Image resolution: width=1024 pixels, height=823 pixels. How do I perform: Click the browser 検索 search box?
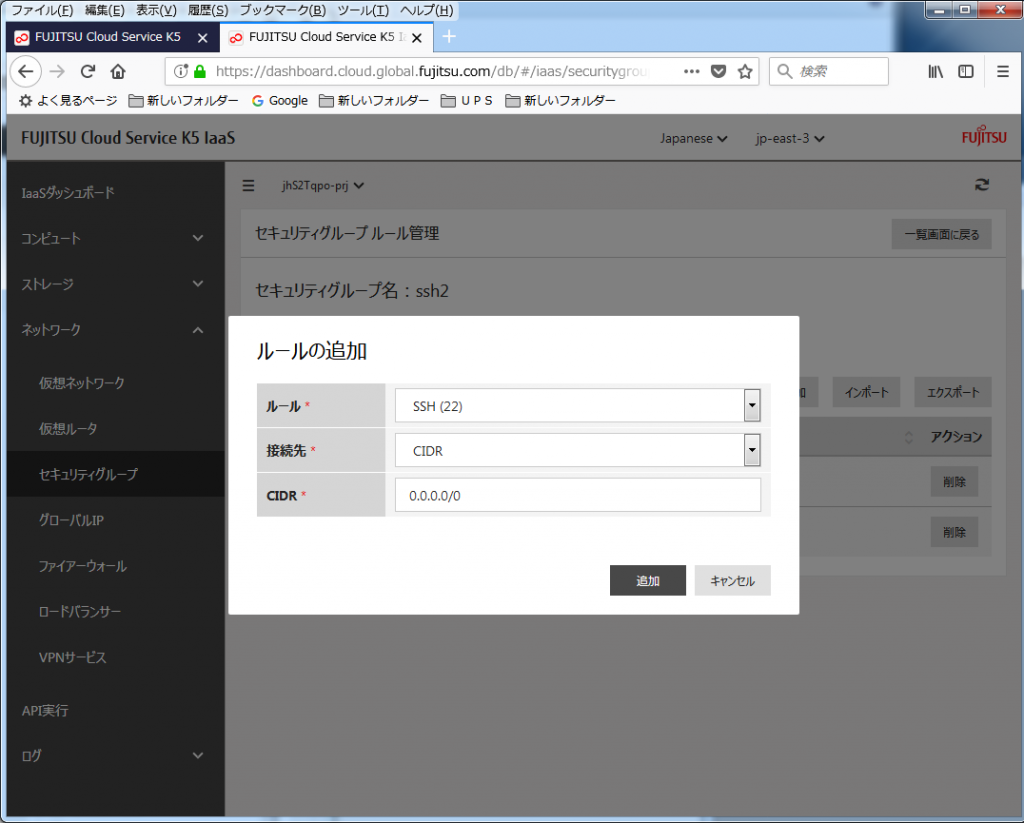point(829,71)
